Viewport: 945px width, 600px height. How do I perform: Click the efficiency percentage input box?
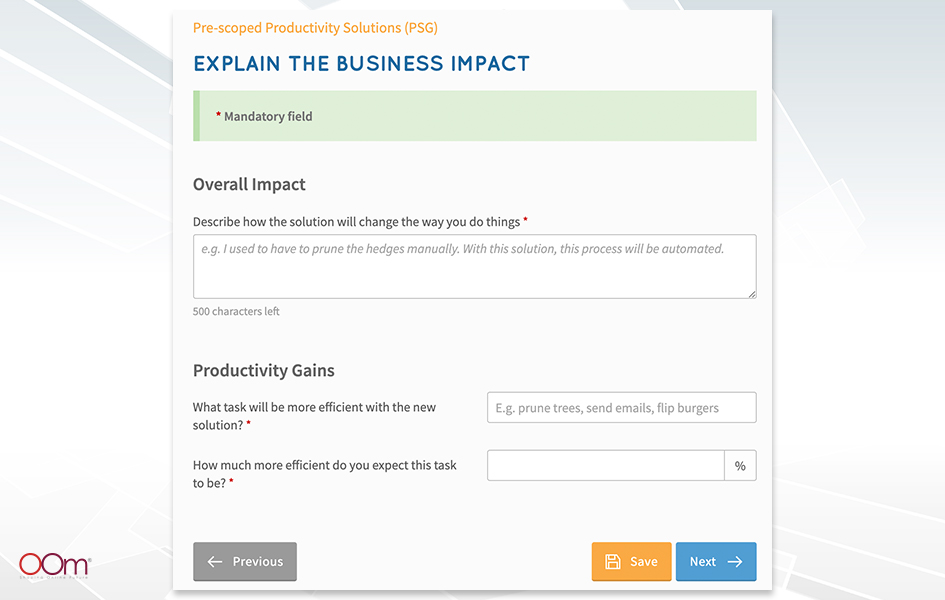606,466
